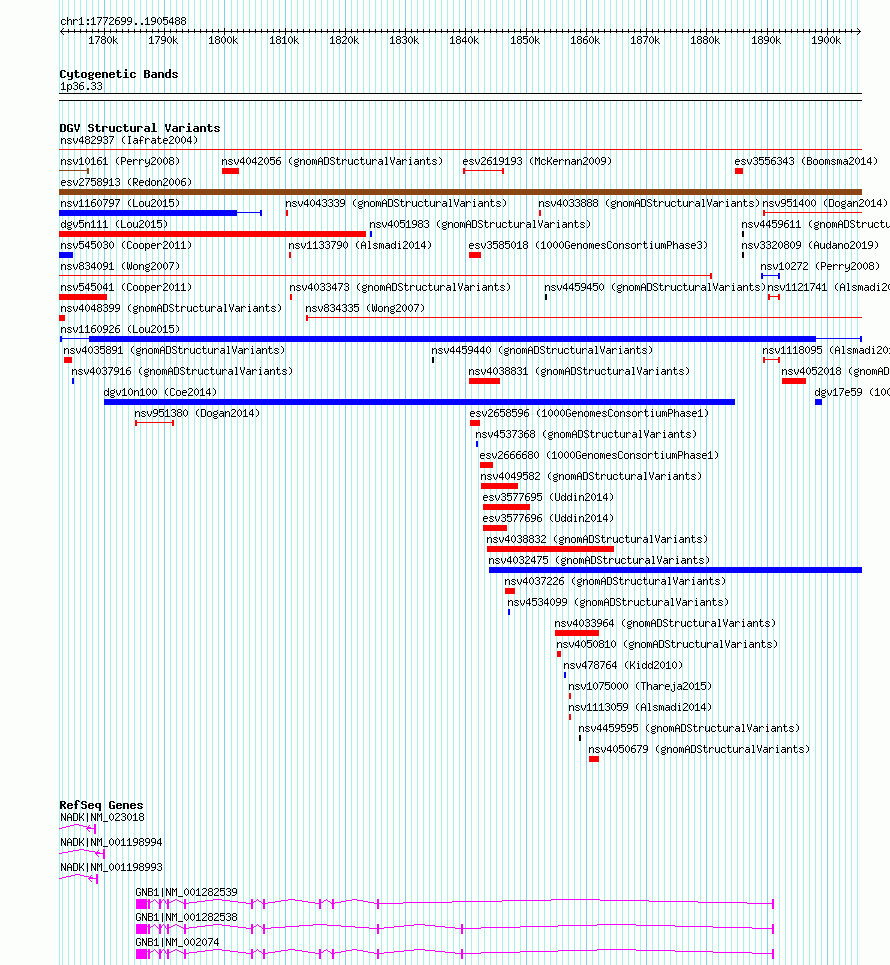Select nsv4051983 gnomAD variant label
Image resolution: width=890 pixels, height=965 pixels.
click(480, 224)
